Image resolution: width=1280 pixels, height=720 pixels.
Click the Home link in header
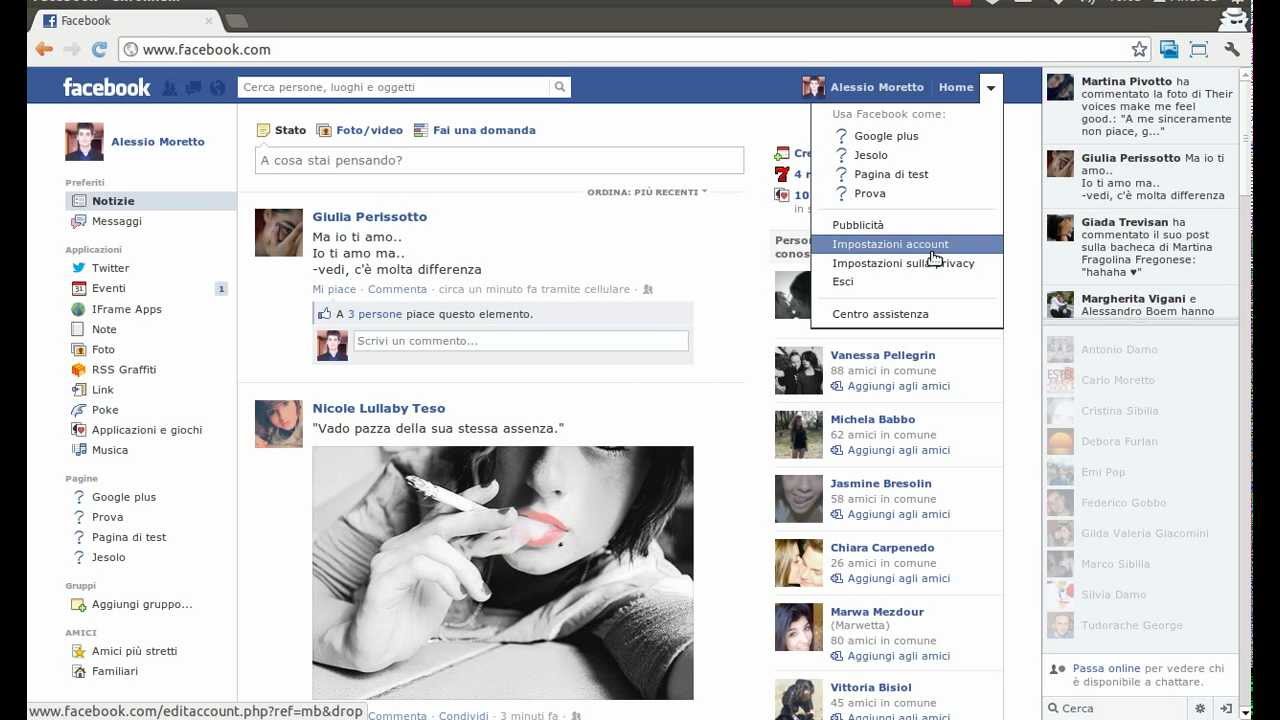coord(956,87)
